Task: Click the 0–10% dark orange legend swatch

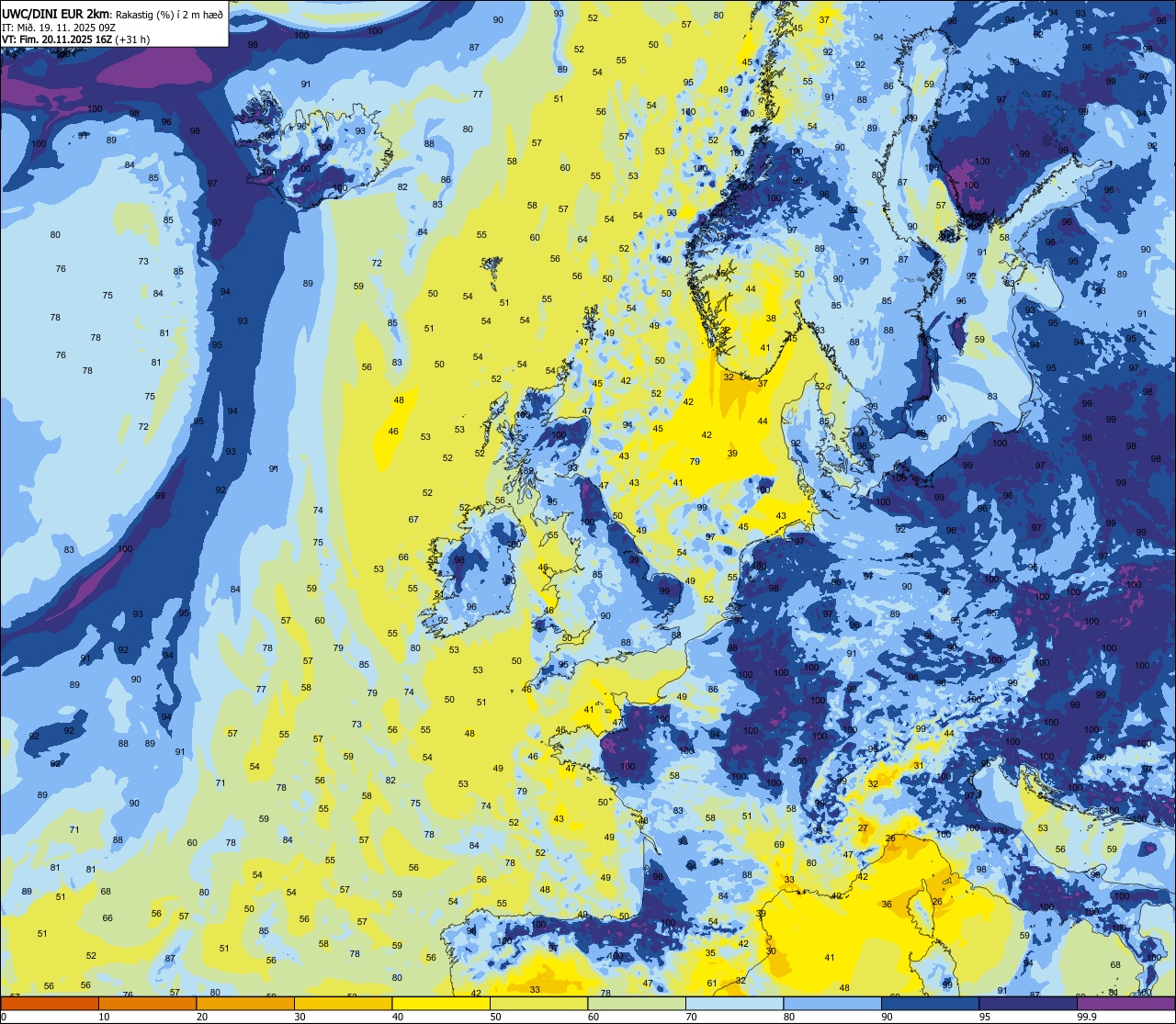Action: [x=50, y=1004]
